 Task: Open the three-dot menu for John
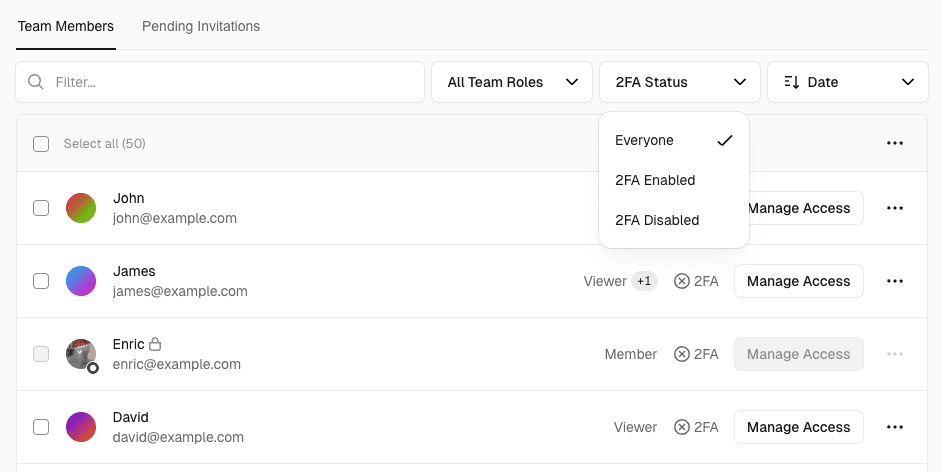tap(895, 208)
